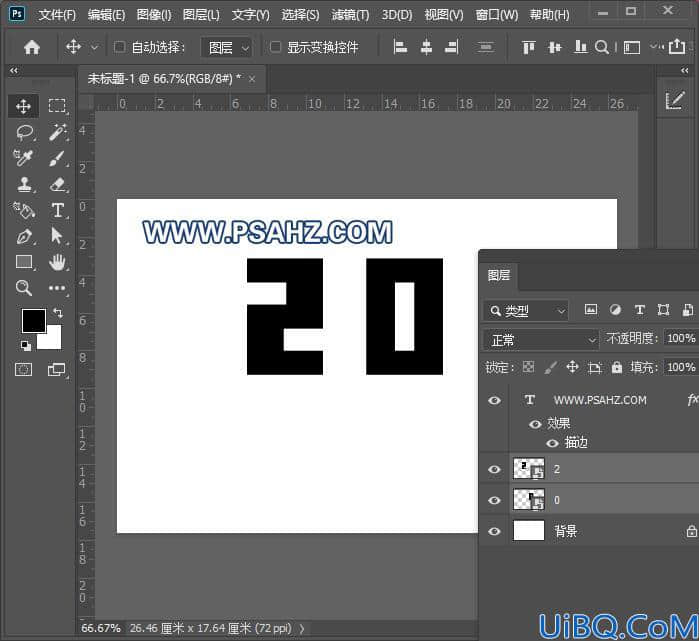
Task: Hide layer named 0
Action: coord(494,500)
